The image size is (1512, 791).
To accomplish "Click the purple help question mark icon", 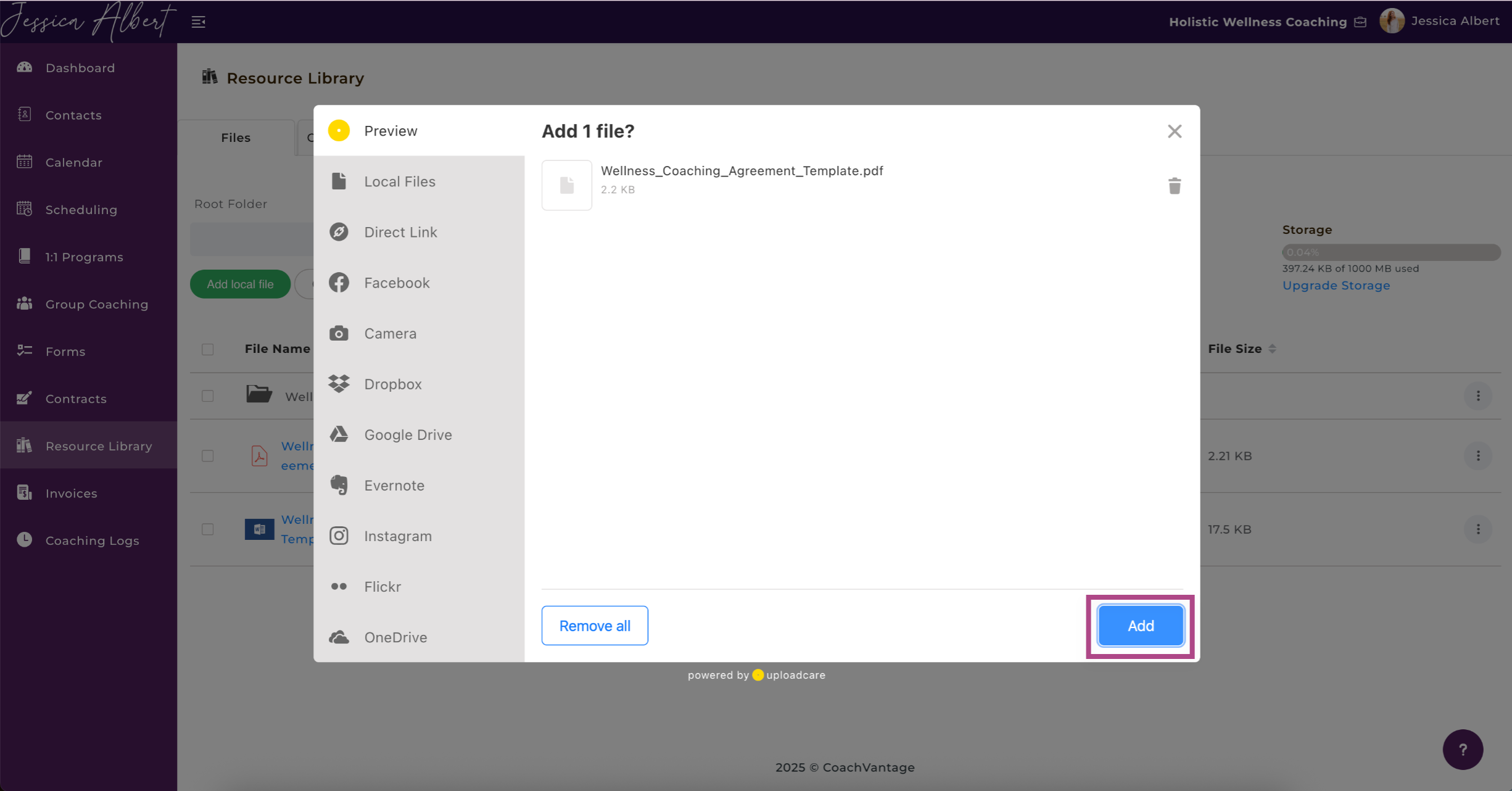I will [x=1462, y=749].
